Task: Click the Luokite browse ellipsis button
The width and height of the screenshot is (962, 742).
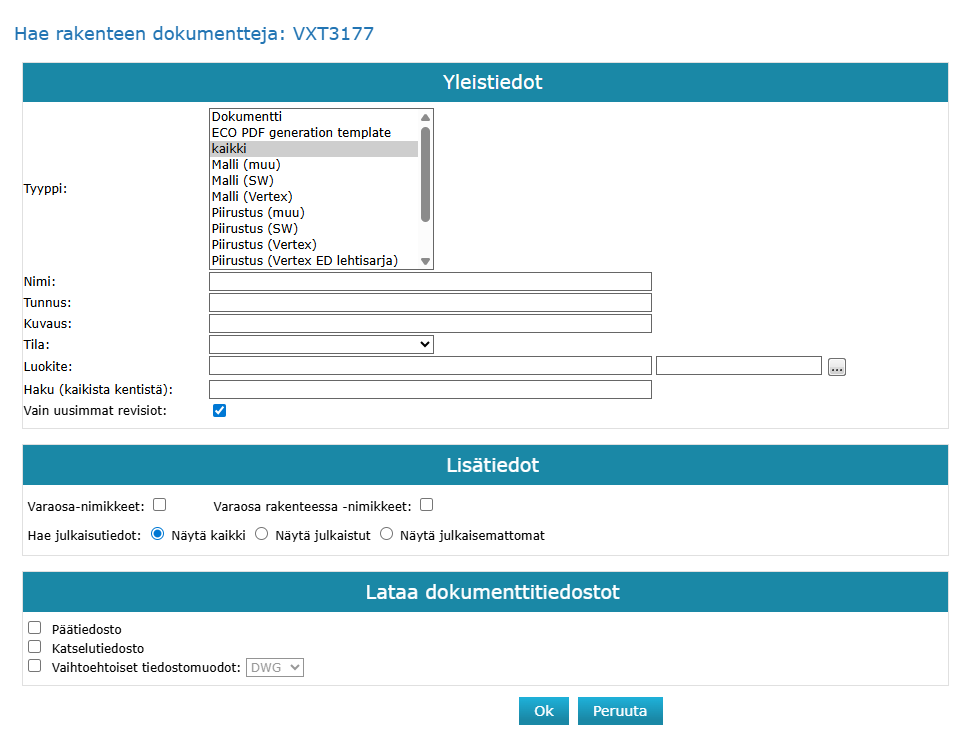Action: 837,367
